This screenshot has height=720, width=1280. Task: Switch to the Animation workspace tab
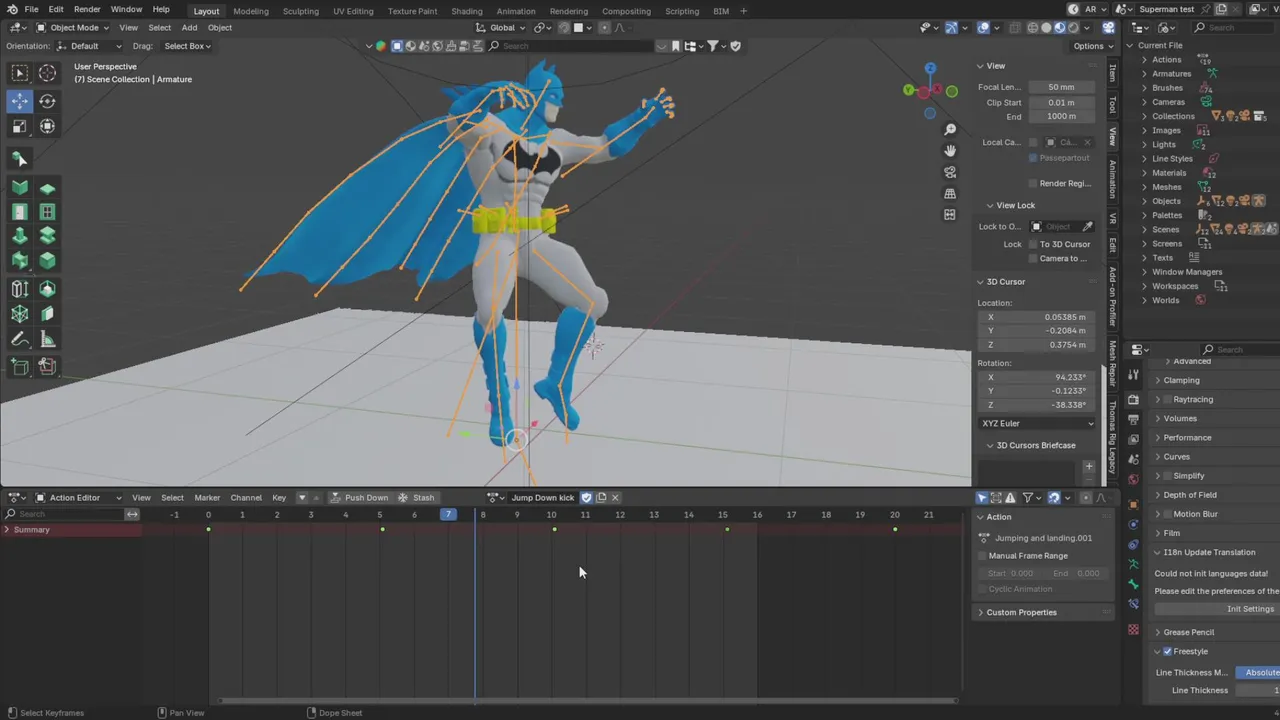point(516,11)
